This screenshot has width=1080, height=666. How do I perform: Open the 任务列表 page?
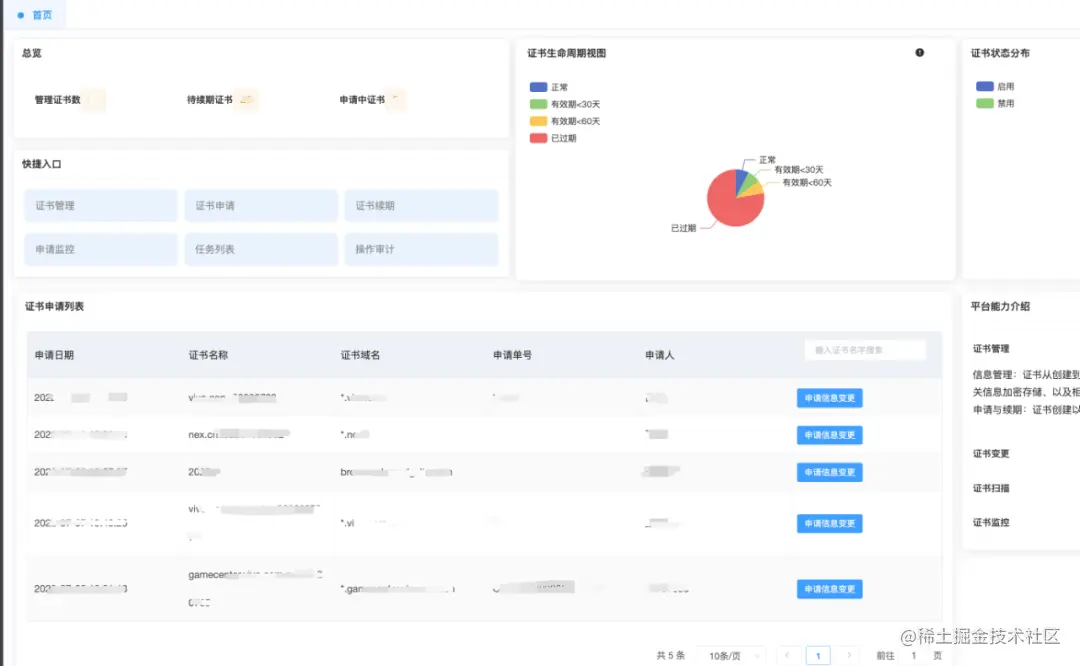click(261, 249)
